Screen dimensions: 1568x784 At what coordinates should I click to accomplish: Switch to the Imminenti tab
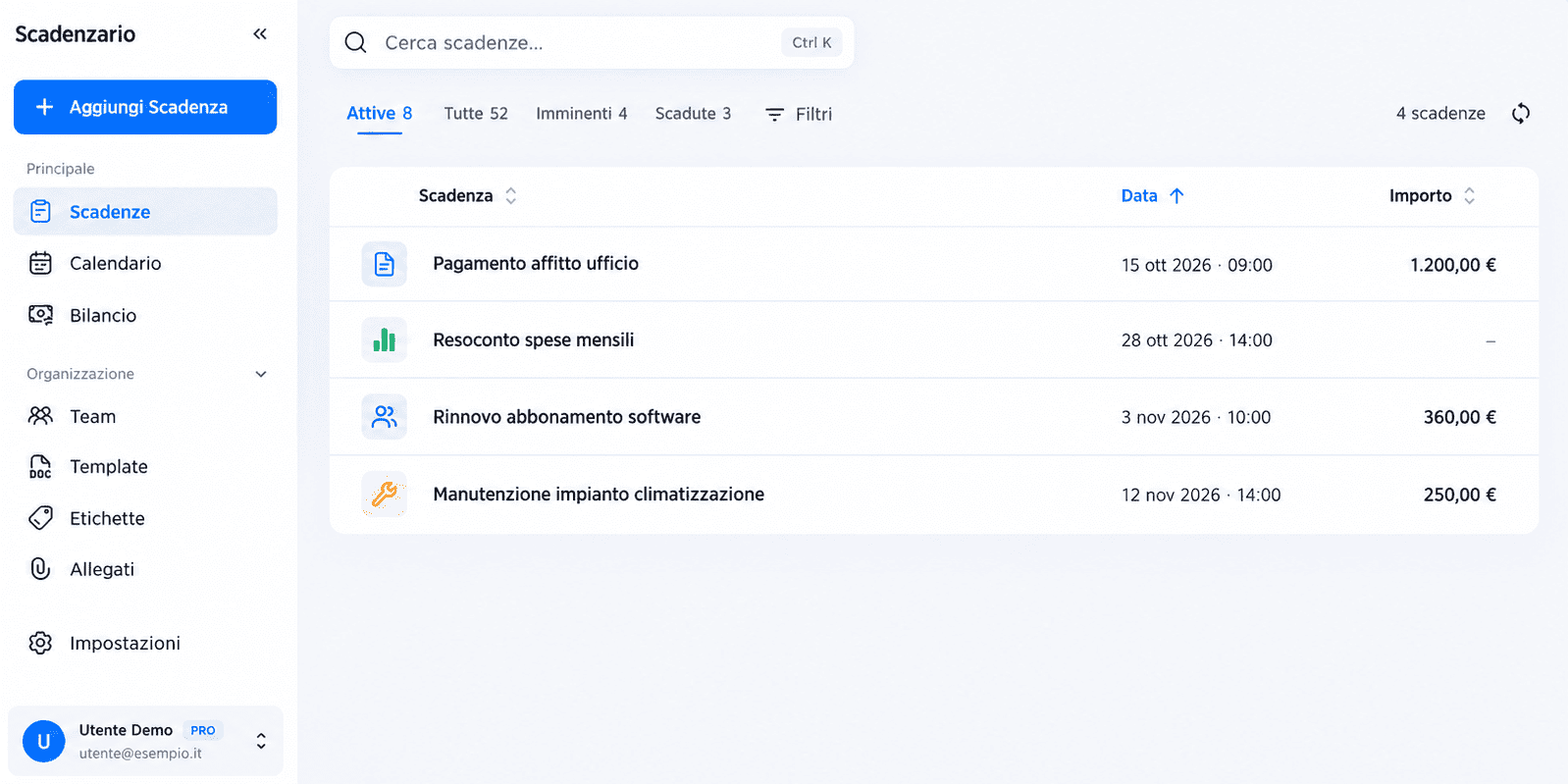[582, 114]
